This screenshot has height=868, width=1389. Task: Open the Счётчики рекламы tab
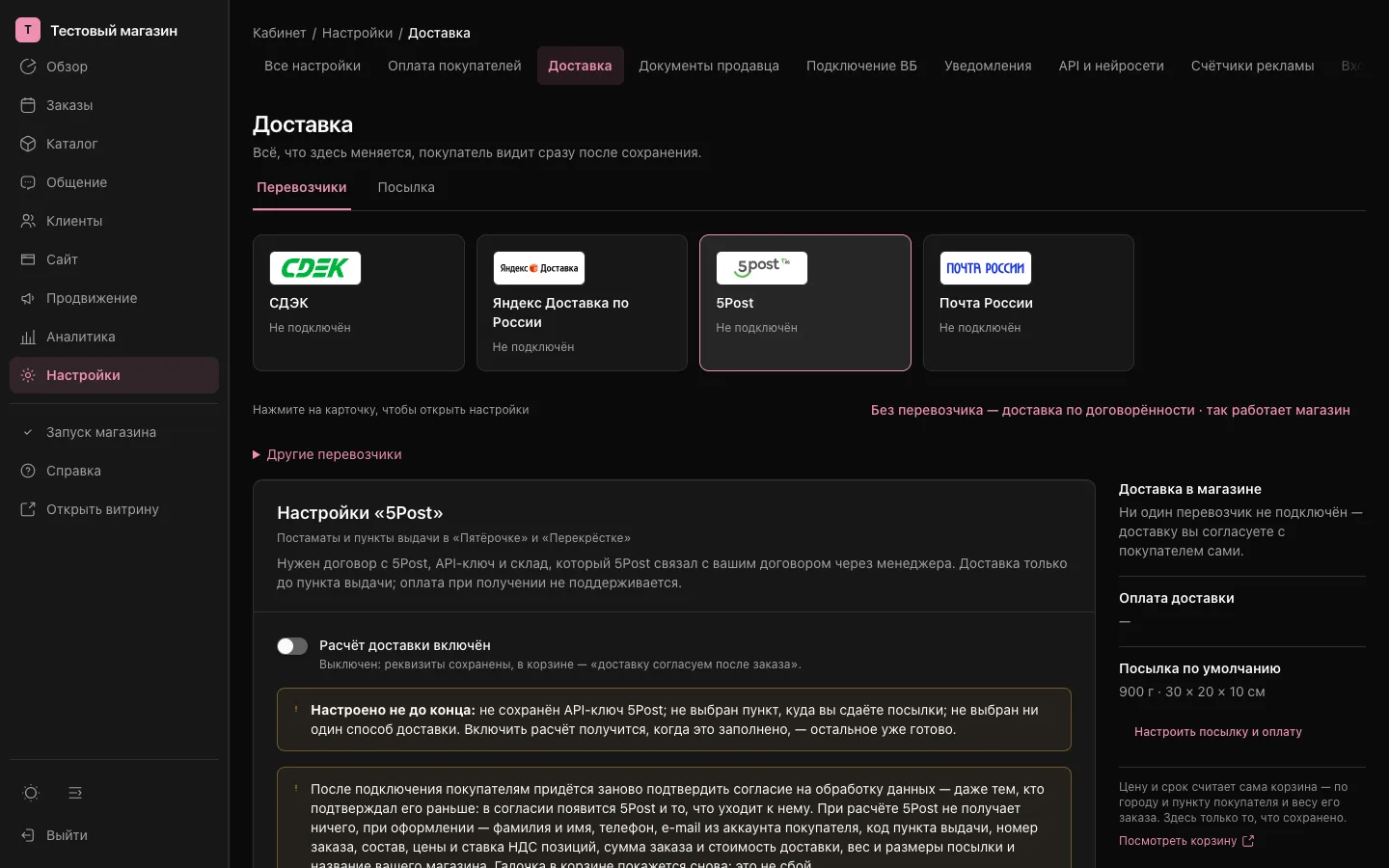click(1252, 66)
